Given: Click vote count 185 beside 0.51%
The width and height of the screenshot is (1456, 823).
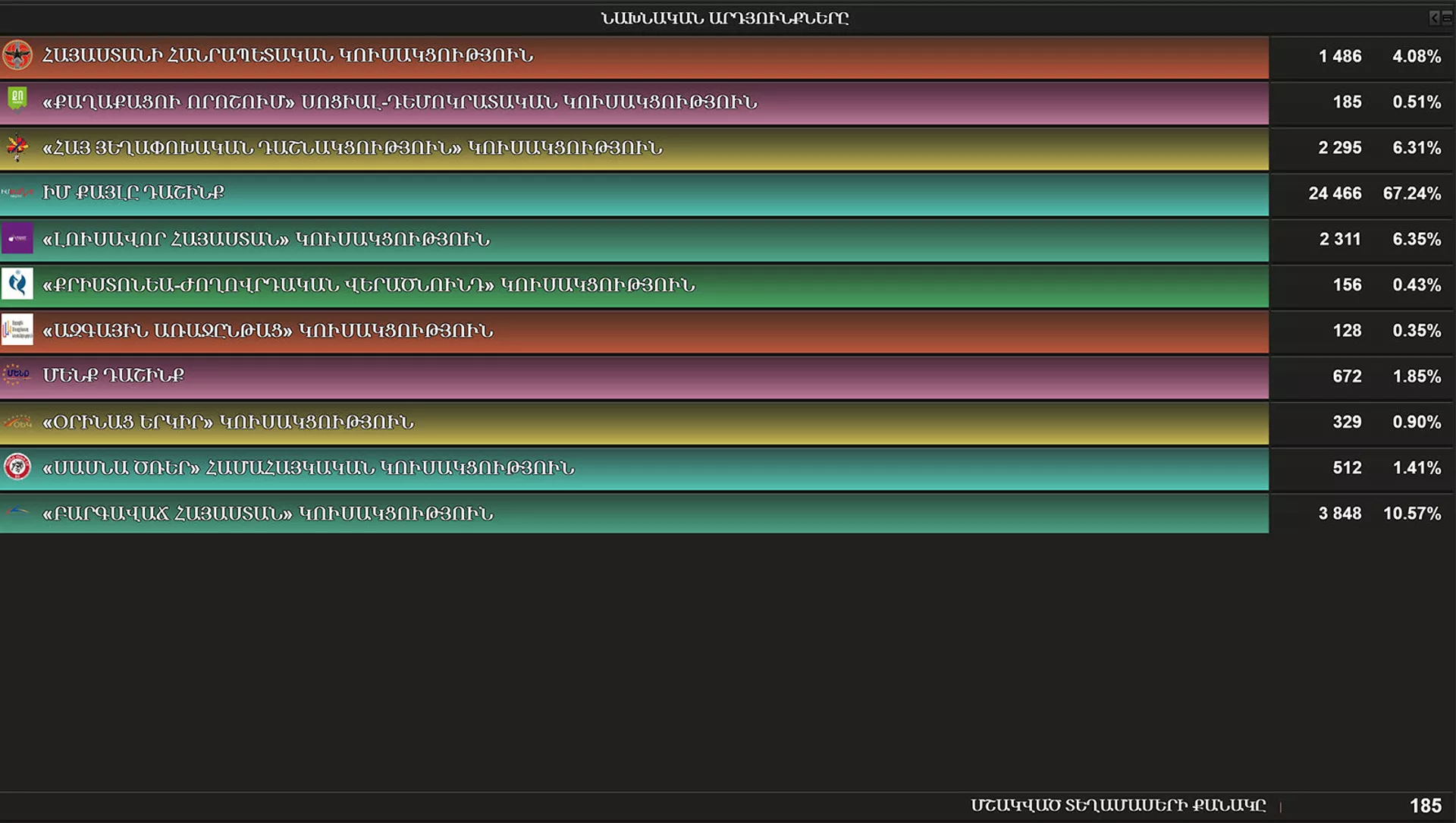Looking at the screenshot, I should (x=1347, y=102).
